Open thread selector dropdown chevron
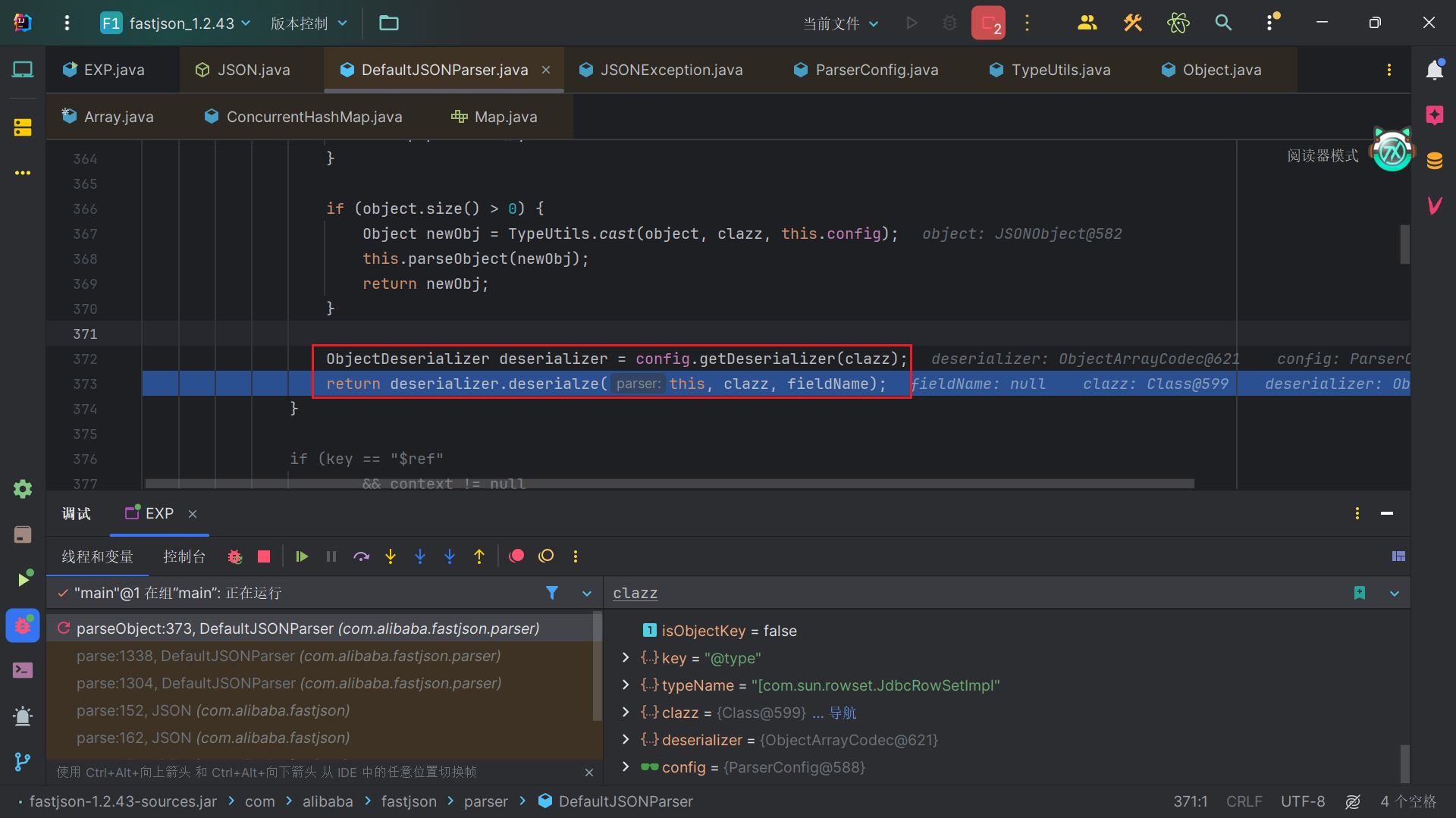 click(586, 594)
